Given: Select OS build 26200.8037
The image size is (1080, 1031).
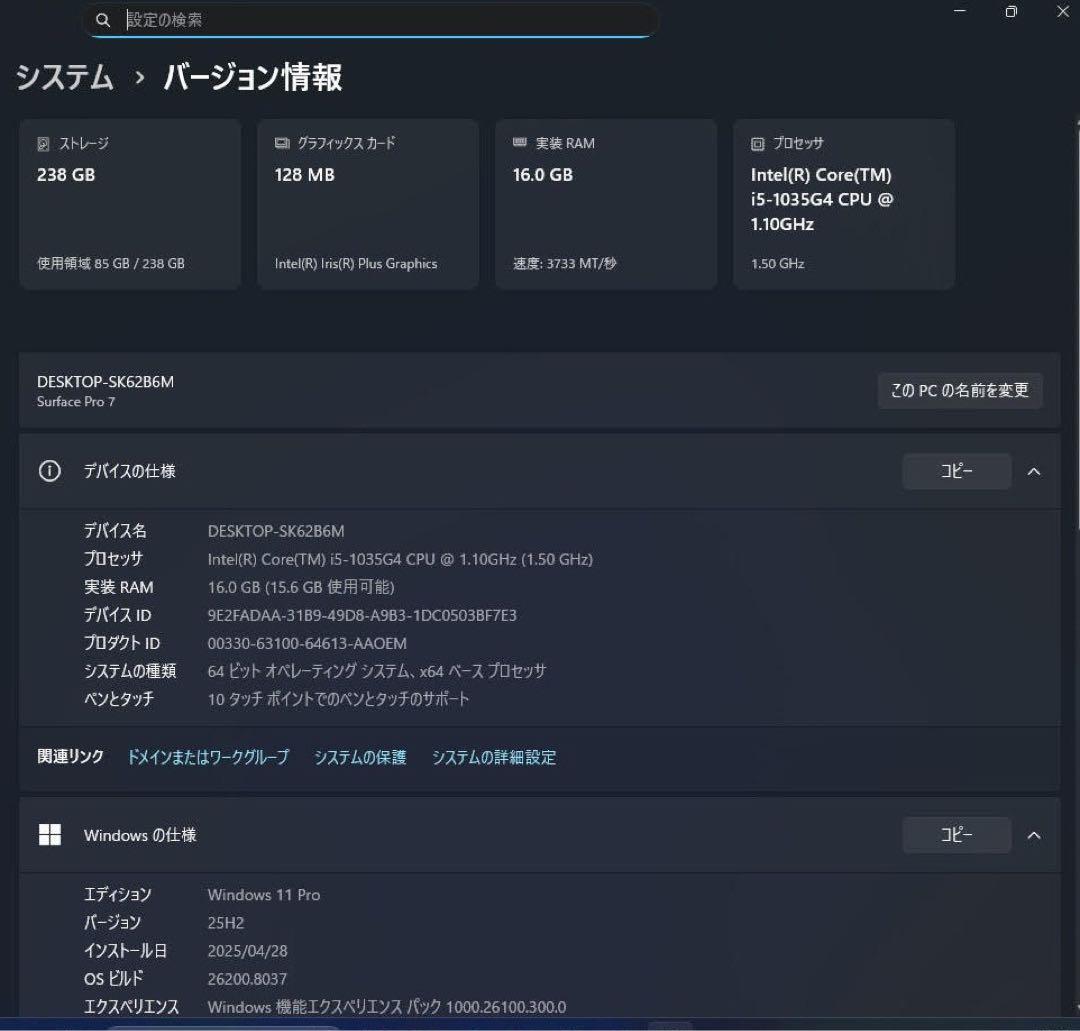Looking at the screenshot, I should [x=247, y=979].
